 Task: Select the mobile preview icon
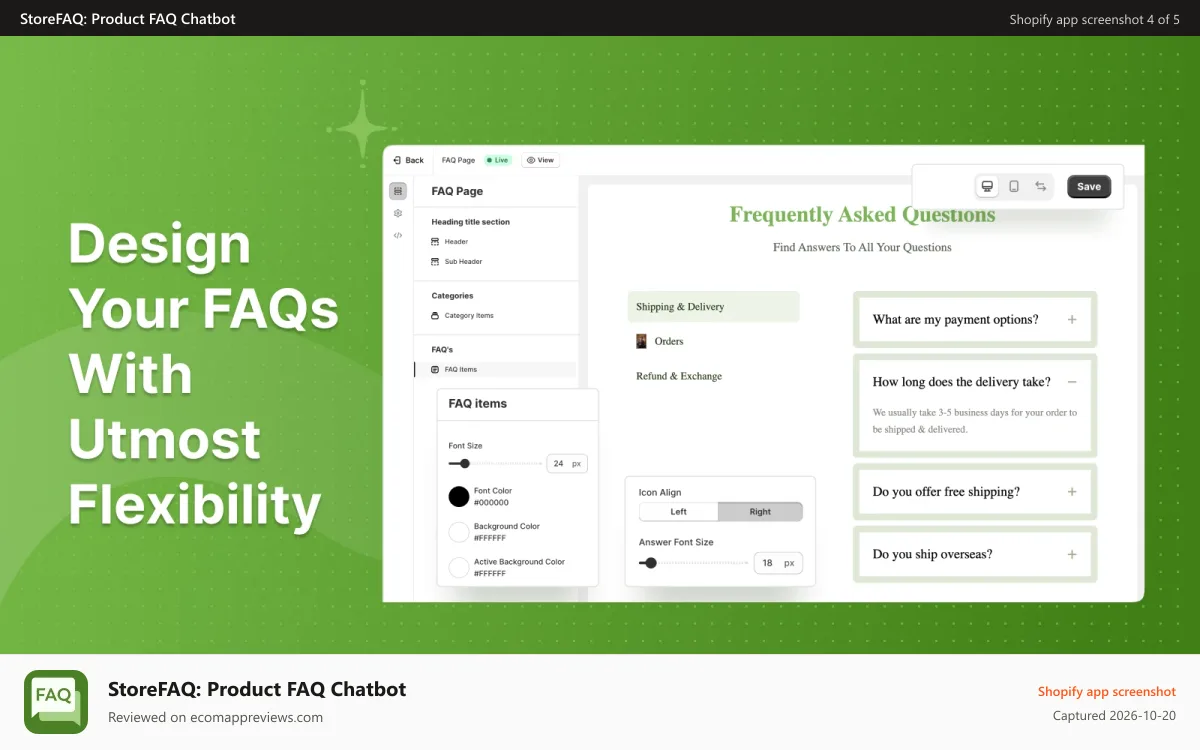coord(1014,187)
